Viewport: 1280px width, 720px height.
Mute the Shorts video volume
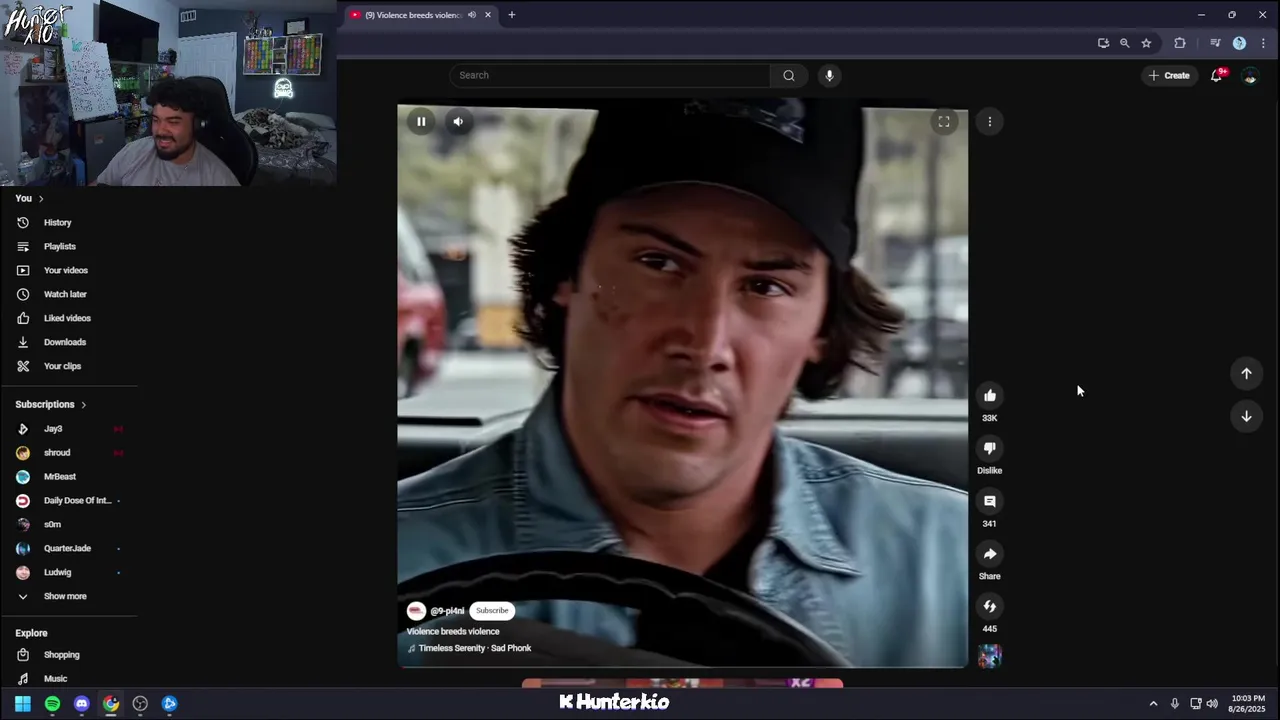click(x=458, y=122)
